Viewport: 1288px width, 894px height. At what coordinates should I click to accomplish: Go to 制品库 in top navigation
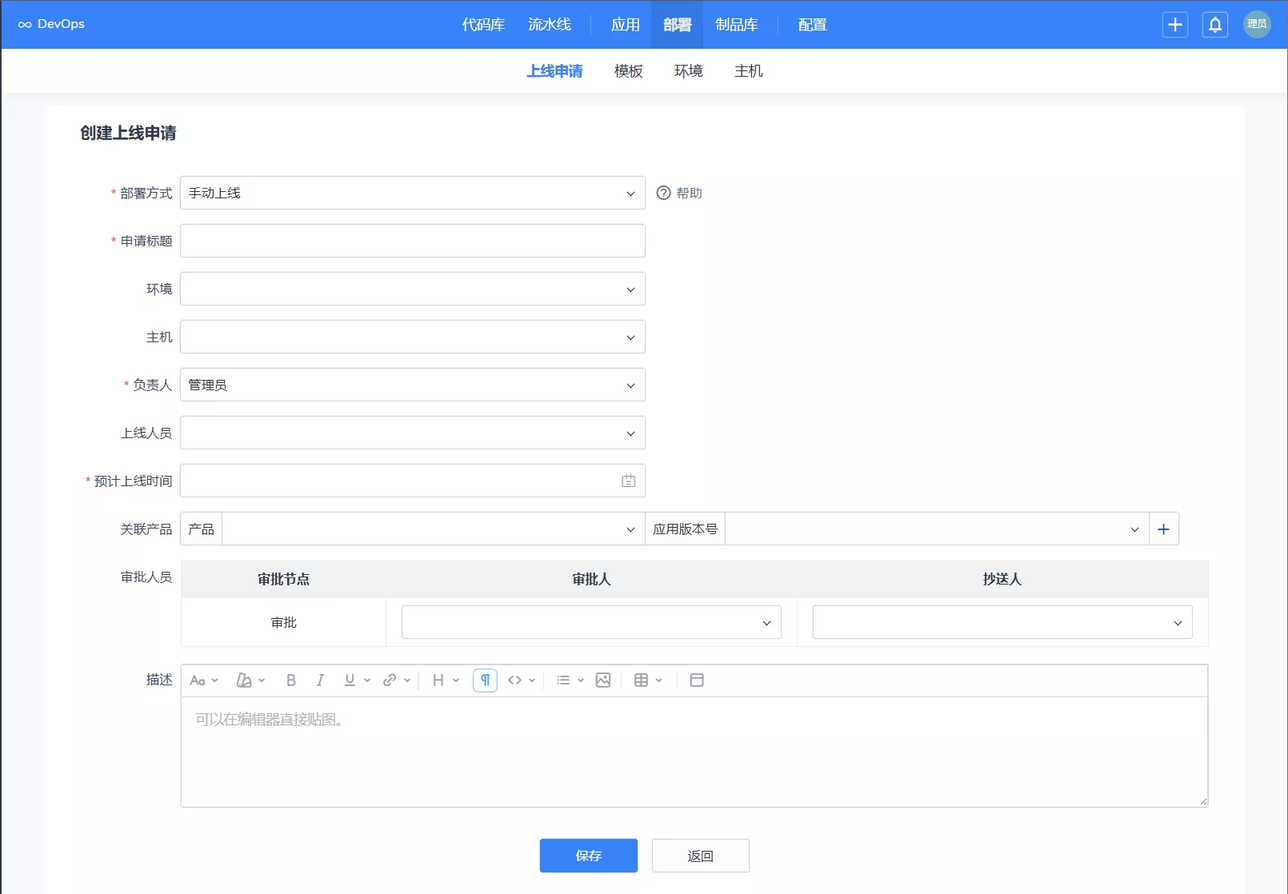737,25
